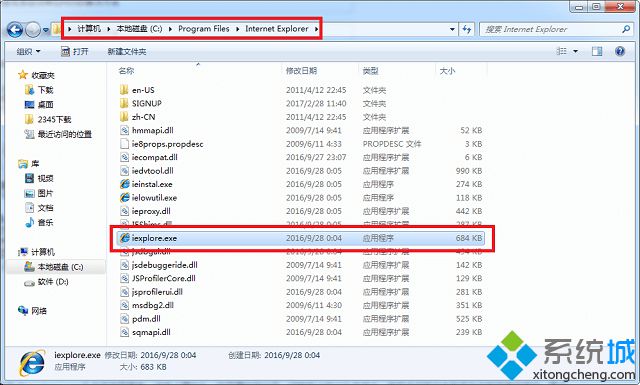
Task: Click the 684 KB size cell
Action: pyautogui.click(x=469, y=238)
